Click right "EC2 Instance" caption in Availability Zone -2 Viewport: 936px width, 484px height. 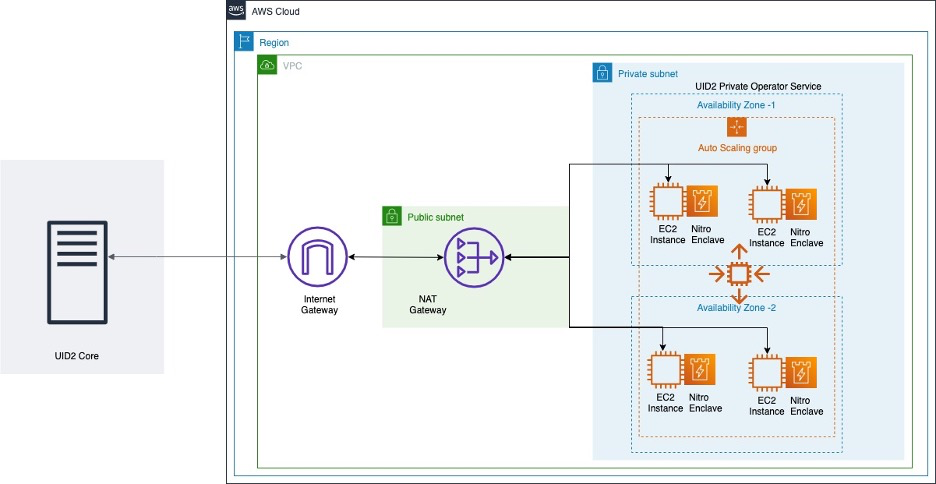click(x=766, y=406)
